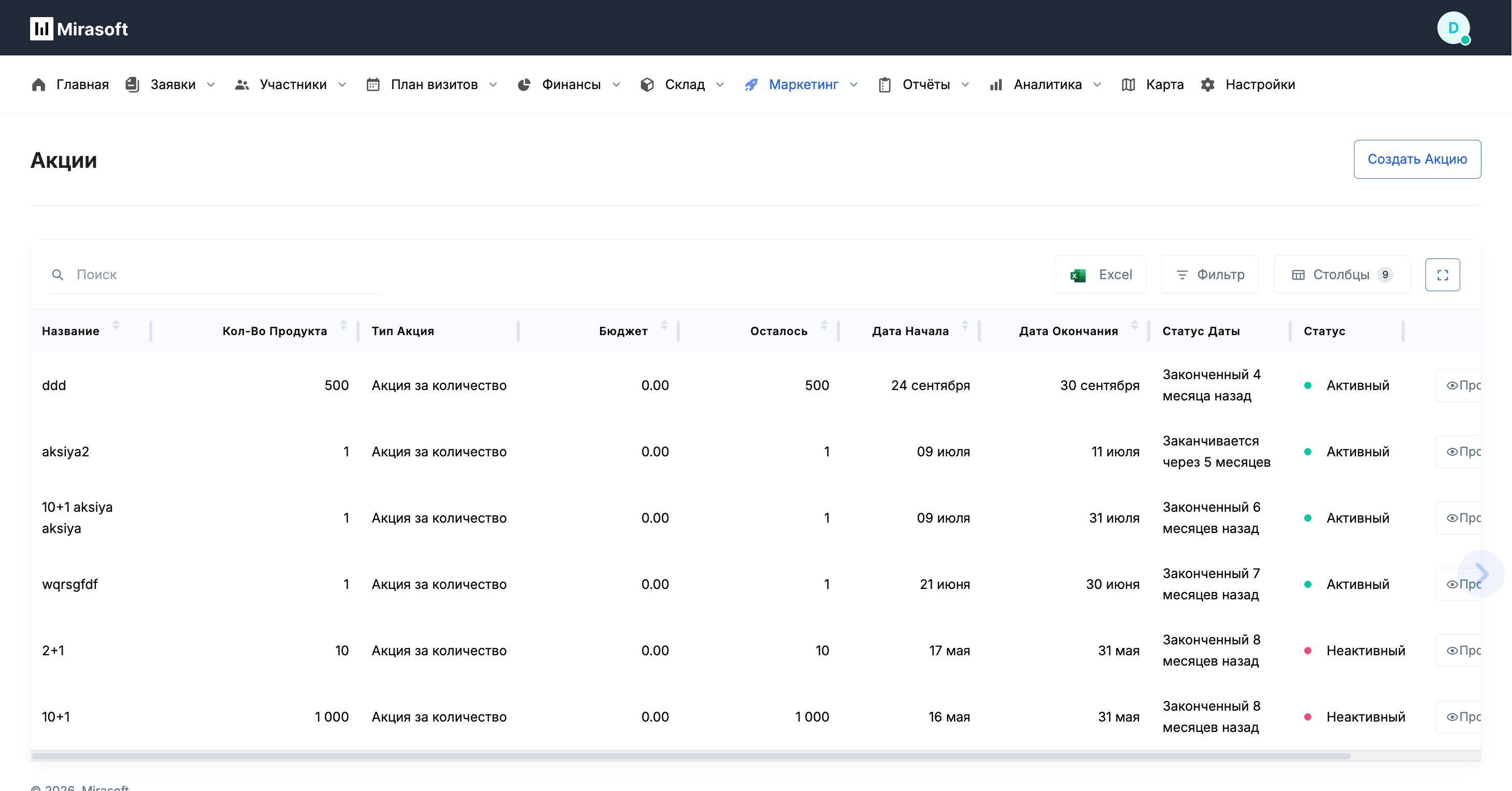Image resolution: width=1512 pixels, height=791 pixels.
Task: Click the horizontal table scrollbar
Action: point(690,756)
